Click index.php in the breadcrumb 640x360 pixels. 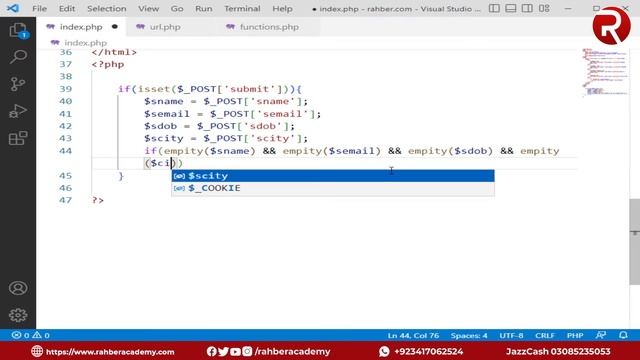(x=85, y=42)
